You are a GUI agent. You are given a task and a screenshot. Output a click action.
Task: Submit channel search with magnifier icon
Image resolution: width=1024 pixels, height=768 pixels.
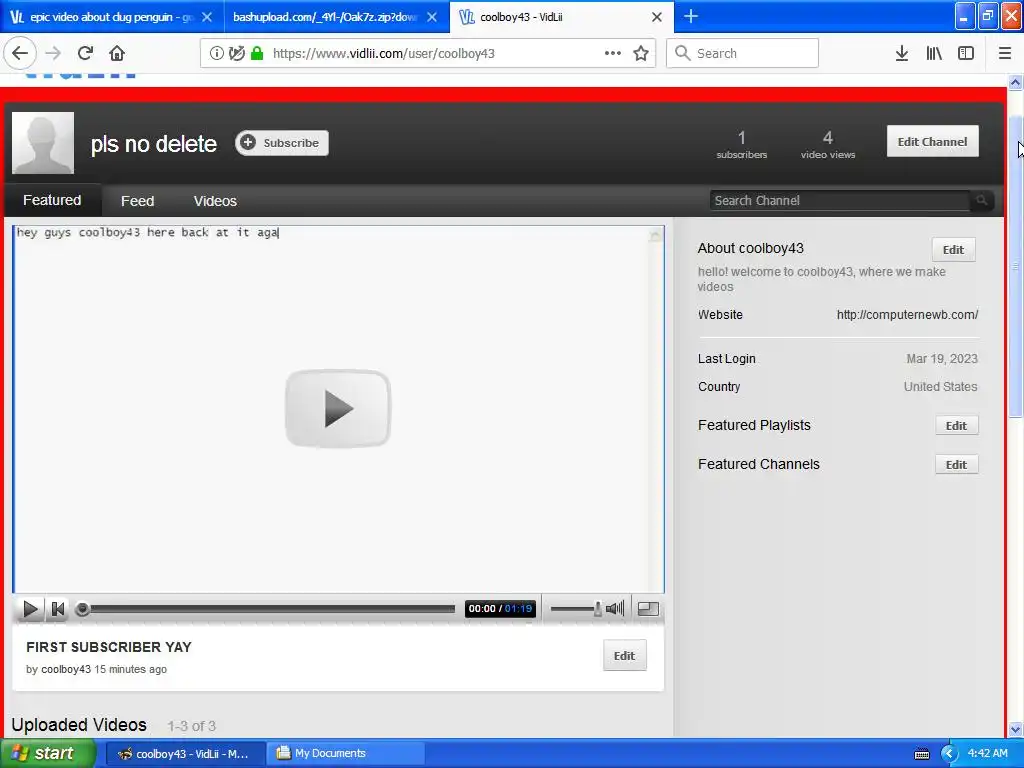[982, 200]
